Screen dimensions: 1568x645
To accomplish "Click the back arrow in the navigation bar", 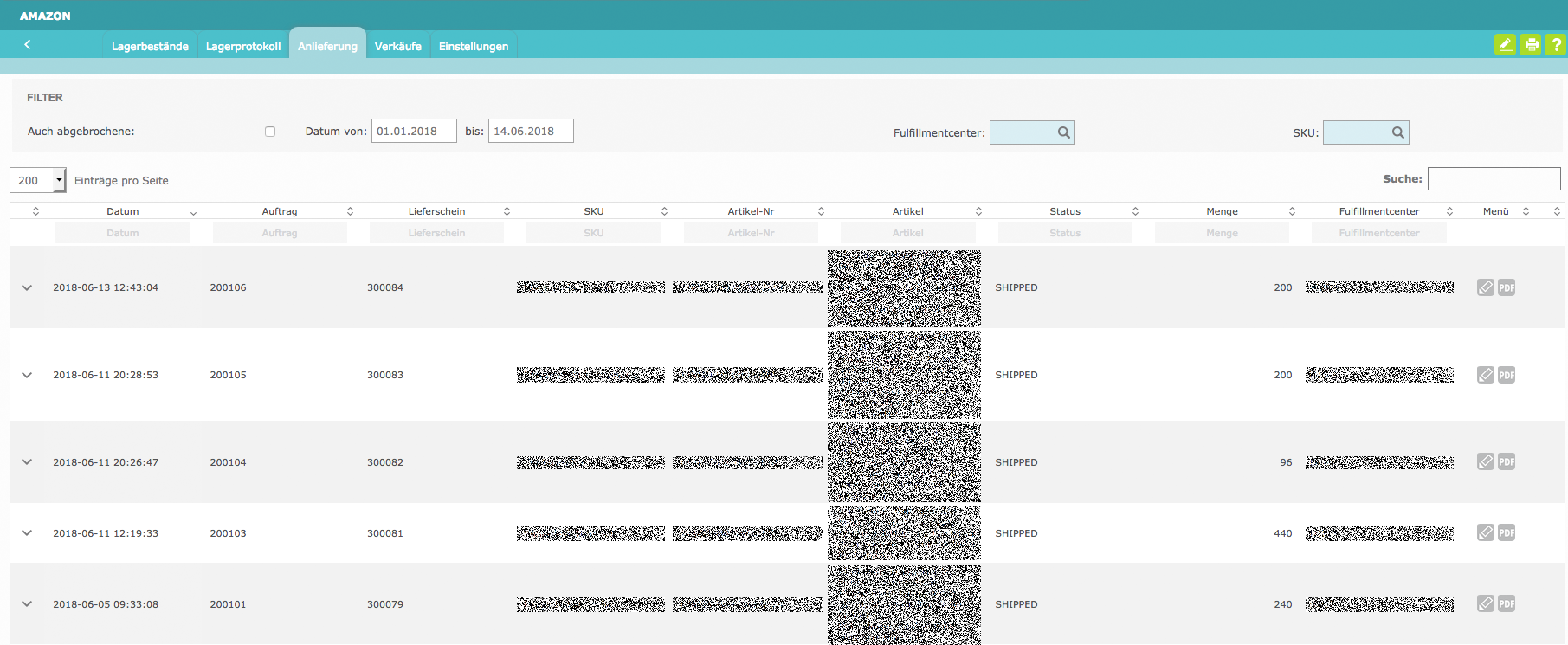I will 28,45.
